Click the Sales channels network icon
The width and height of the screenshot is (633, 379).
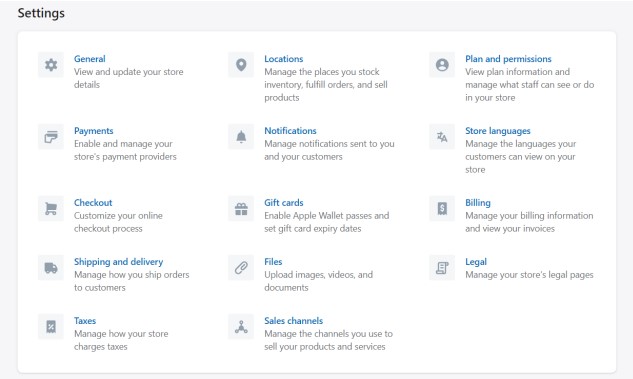(241, 327)
